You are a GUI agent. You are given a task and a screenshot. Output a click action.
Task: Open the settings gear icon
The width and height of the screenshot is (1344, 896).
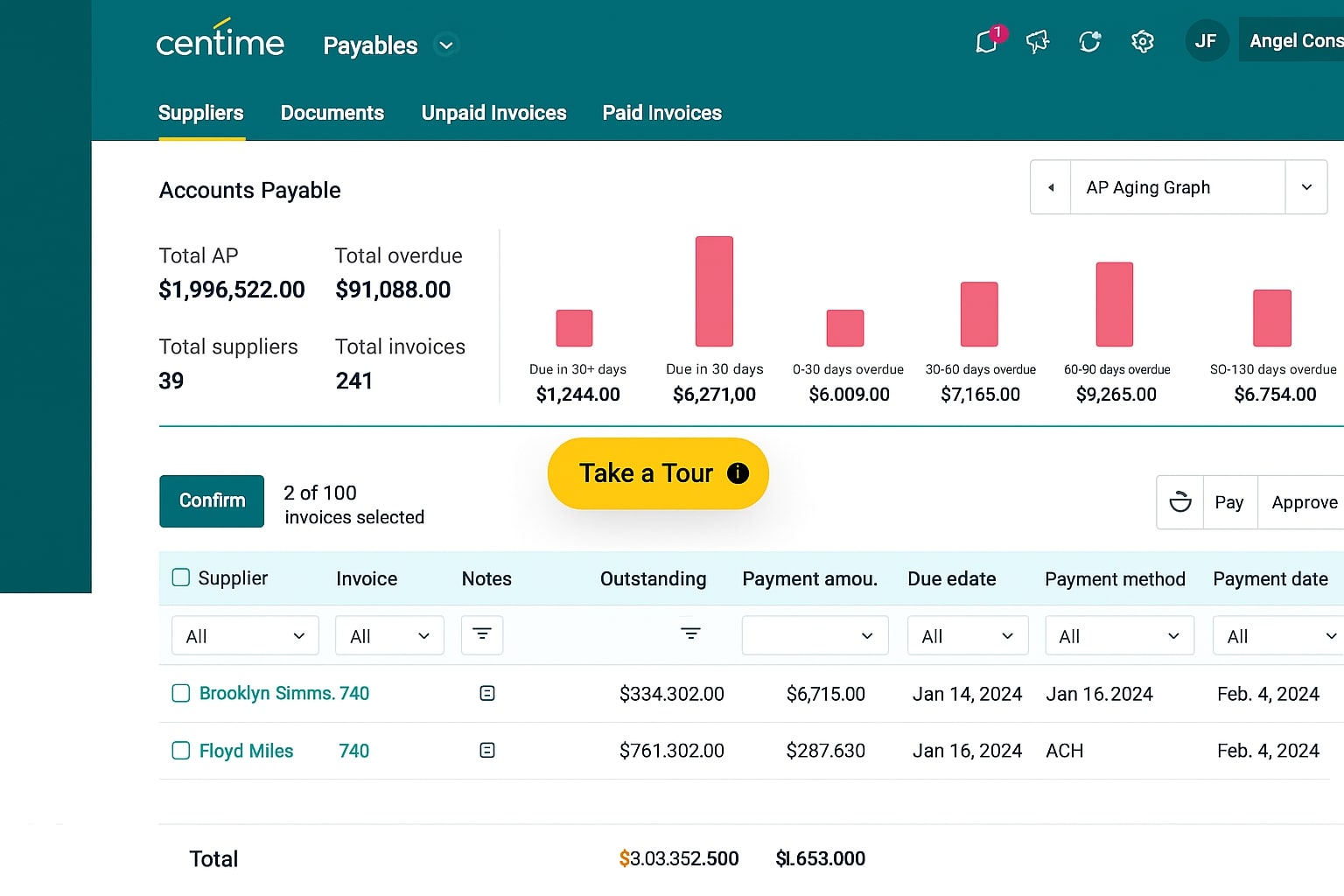pyautogui.click(x=1142, y=41)
